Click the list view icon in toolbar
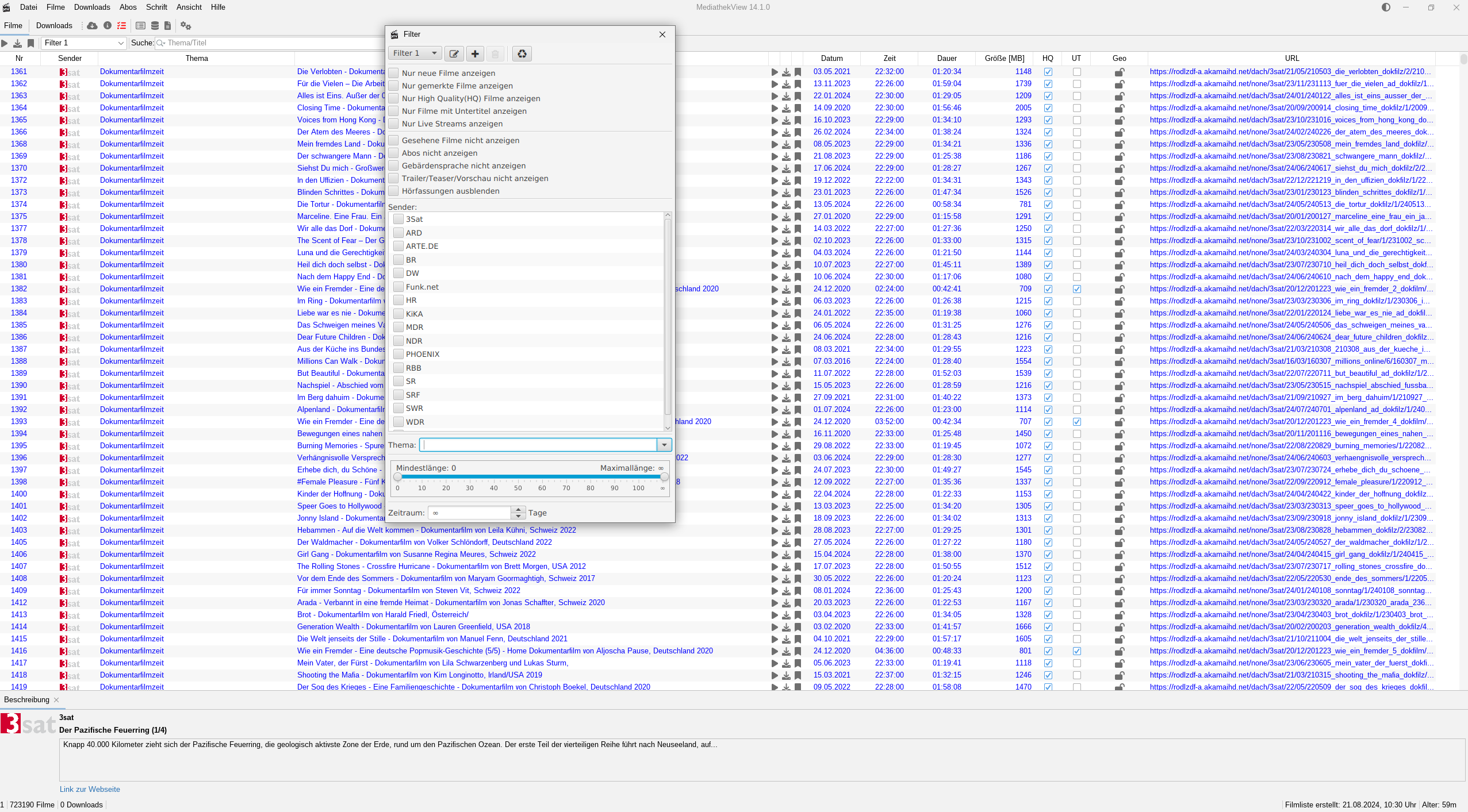Viewport: 1468px width, 812px height. tap(140, 26)
